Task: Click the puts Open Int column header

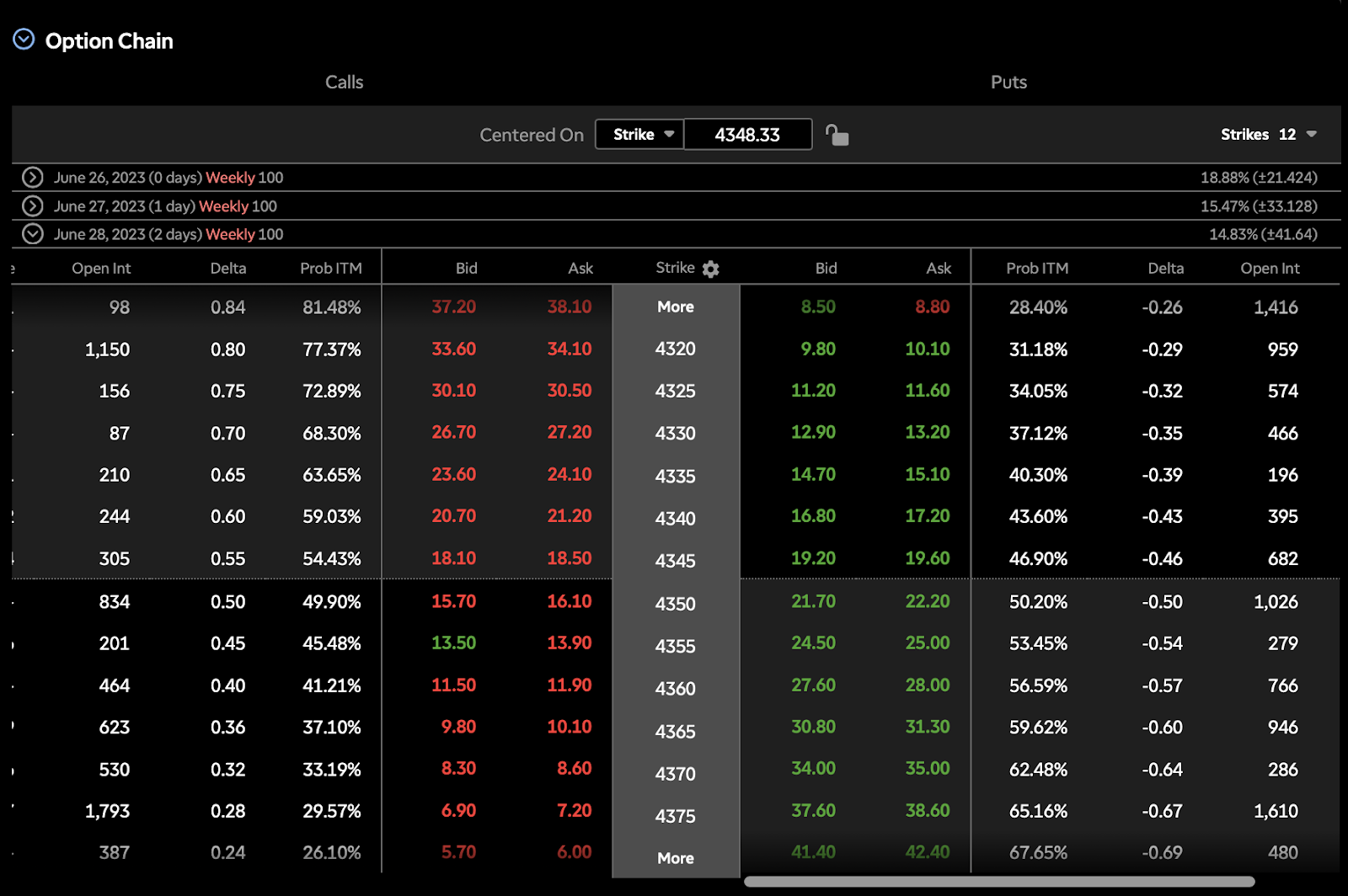Action: 1270,269
